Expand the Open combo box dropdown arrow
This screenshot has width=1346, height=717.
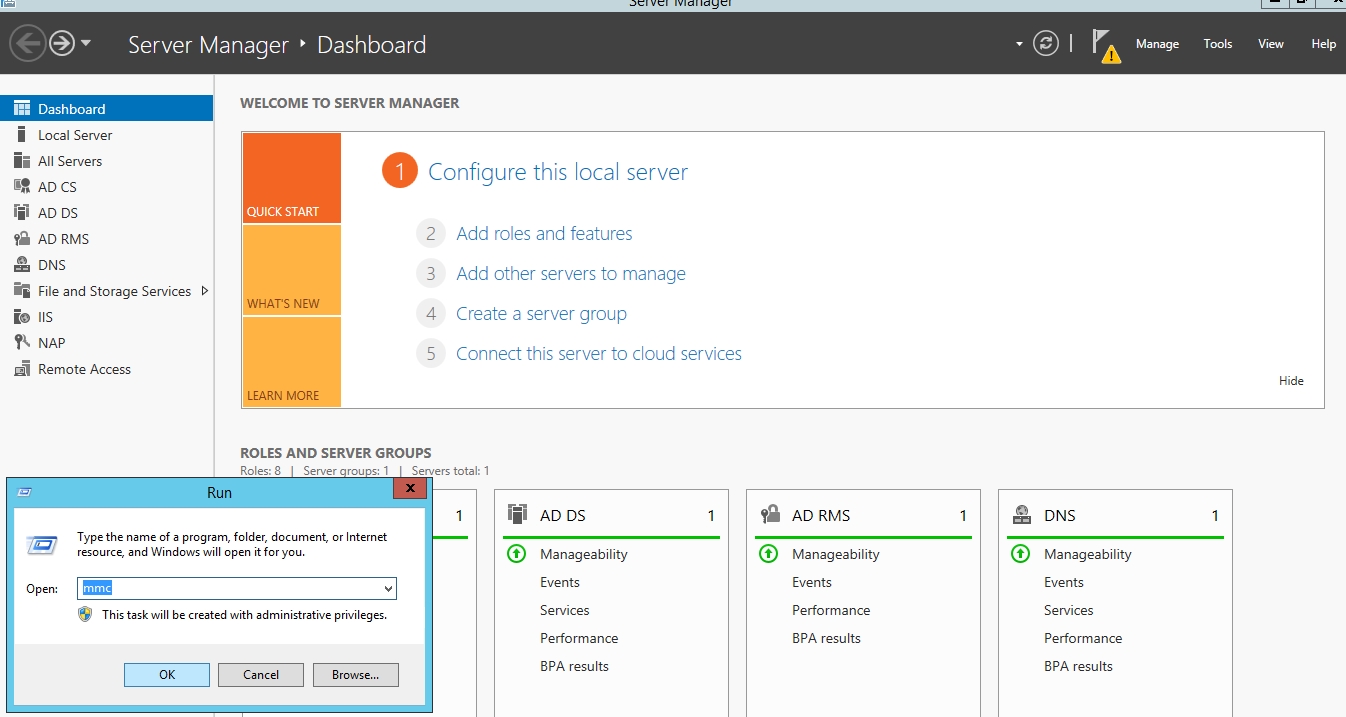(389, 588)
